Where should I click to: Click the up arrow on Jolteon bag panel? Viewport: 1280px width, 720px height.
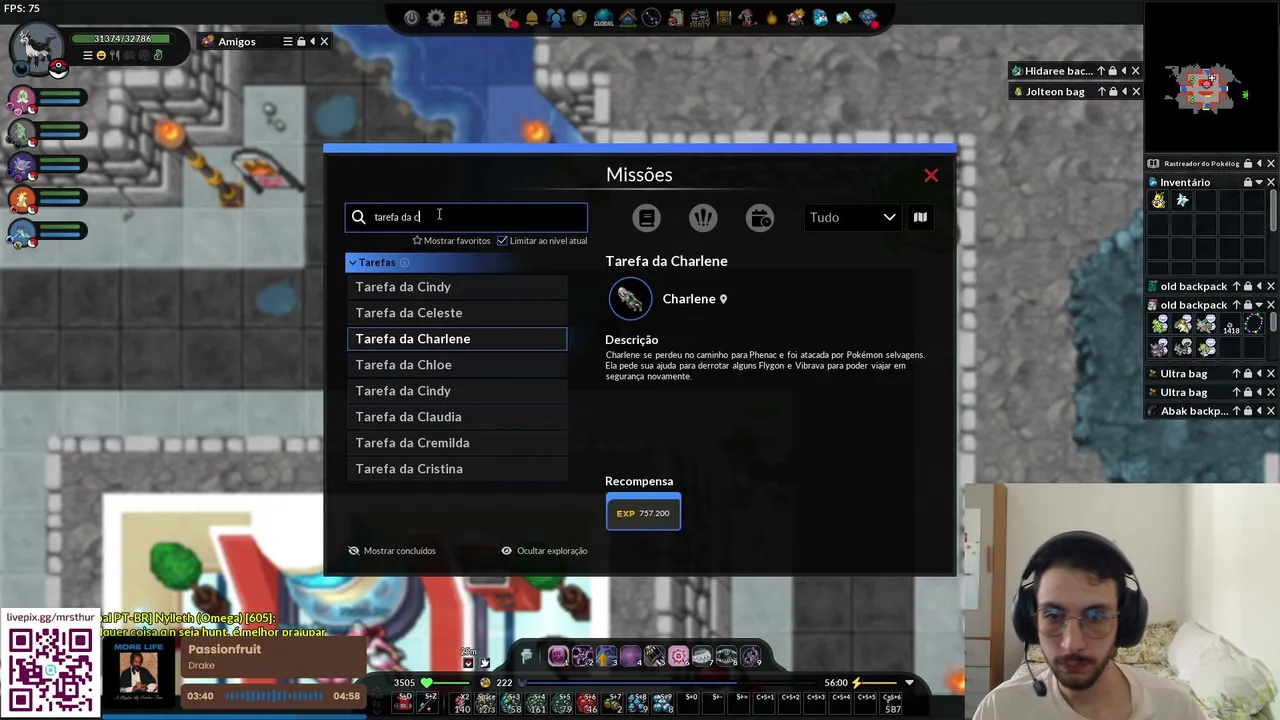(1101, 92)
